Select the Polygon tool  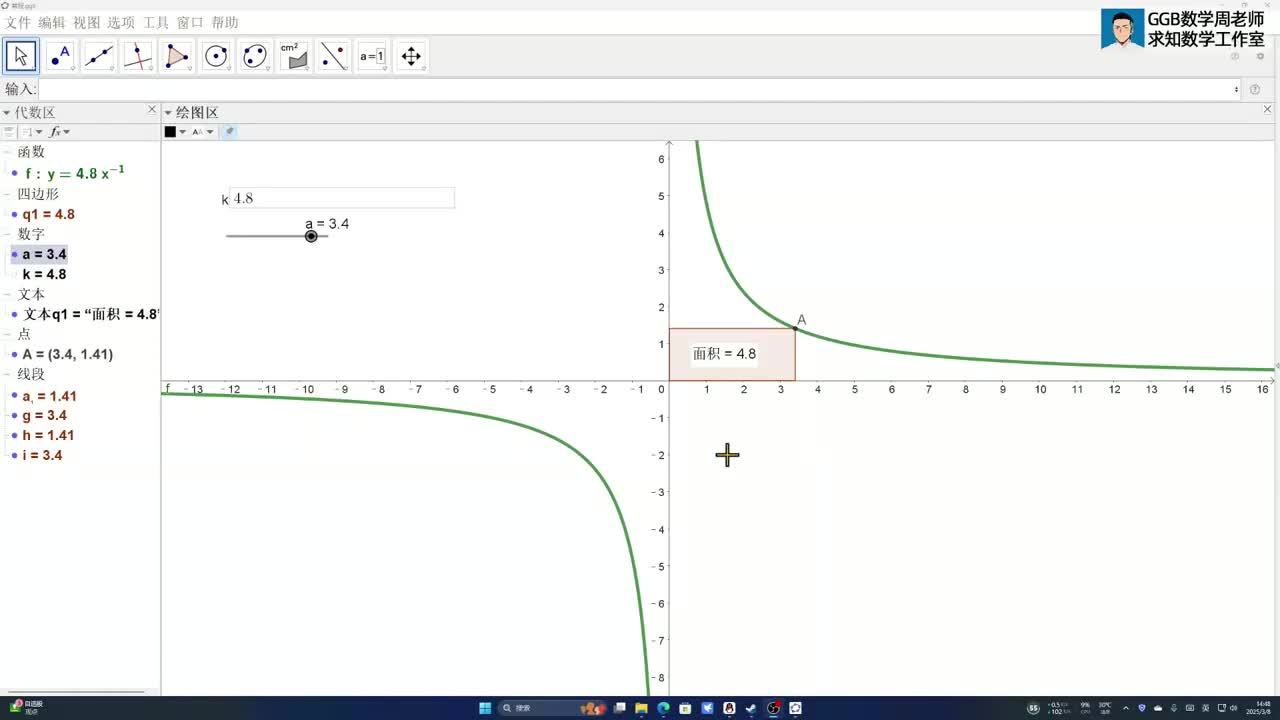click(x=177, y=56)
